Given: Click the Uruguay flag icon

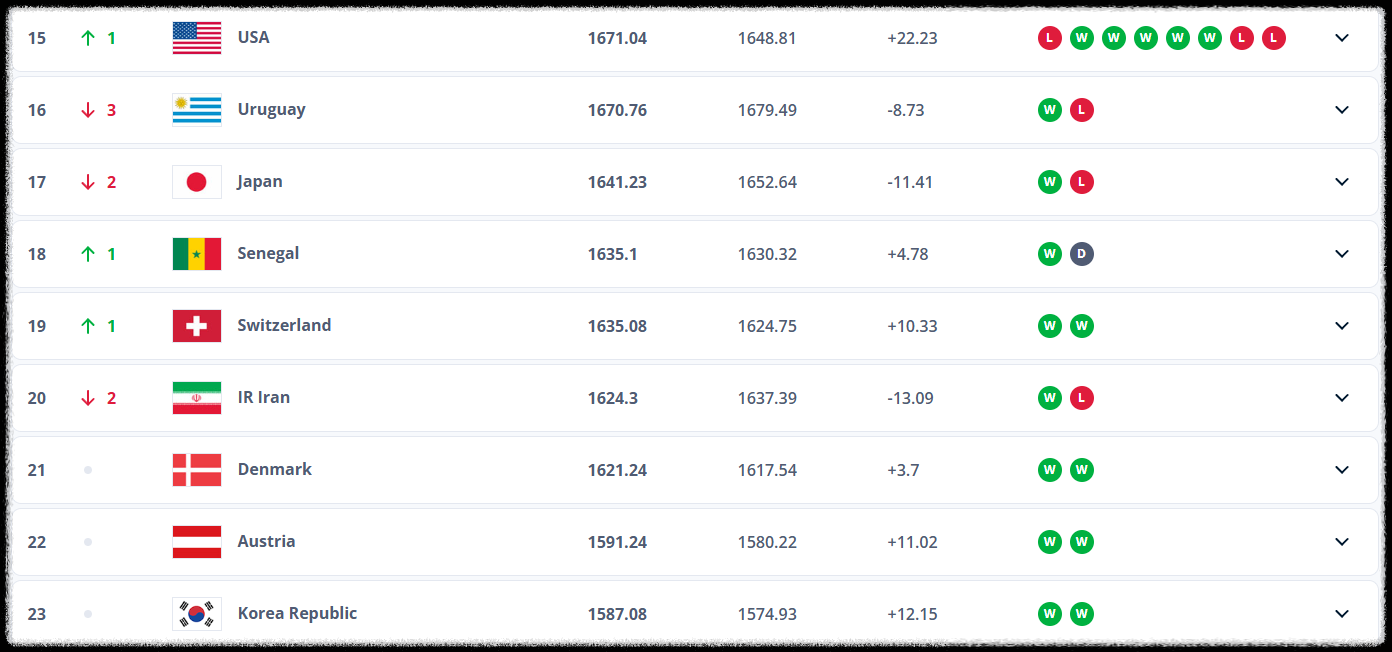Looking at the screenshot, I should click(x=197, y=110).
